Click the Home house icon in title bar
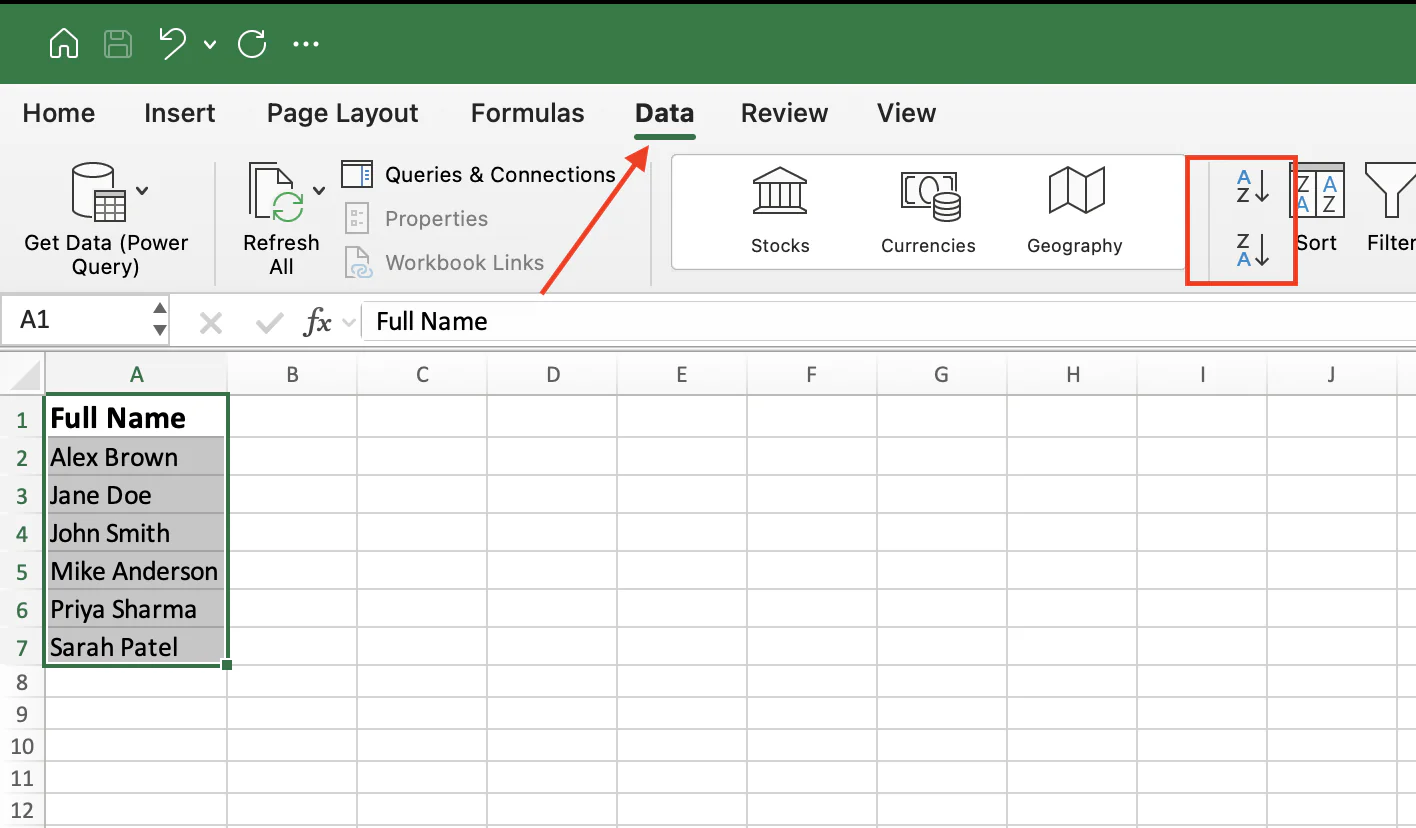 (64, 44)
